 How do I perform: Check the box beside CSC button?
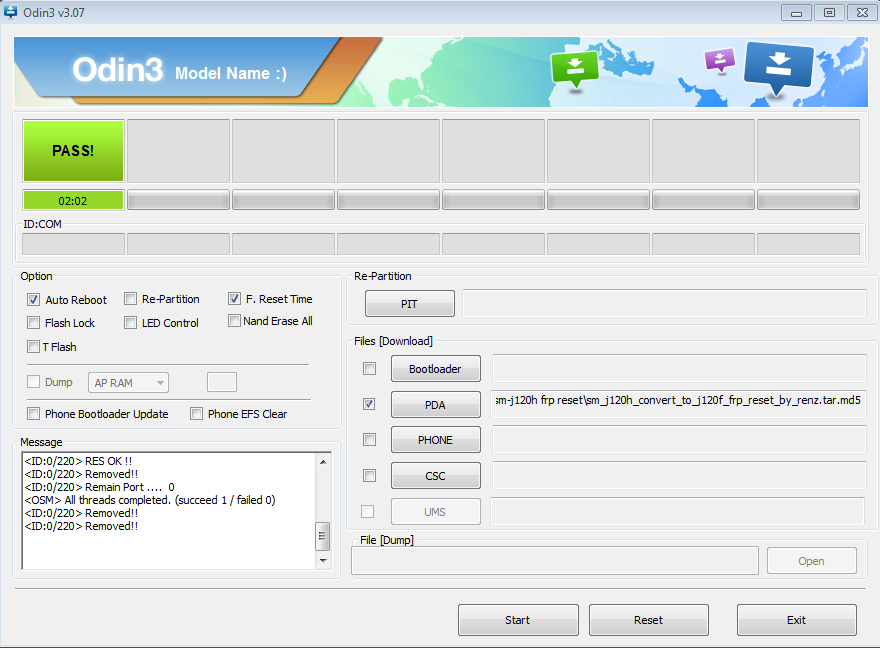pos(369,476)
